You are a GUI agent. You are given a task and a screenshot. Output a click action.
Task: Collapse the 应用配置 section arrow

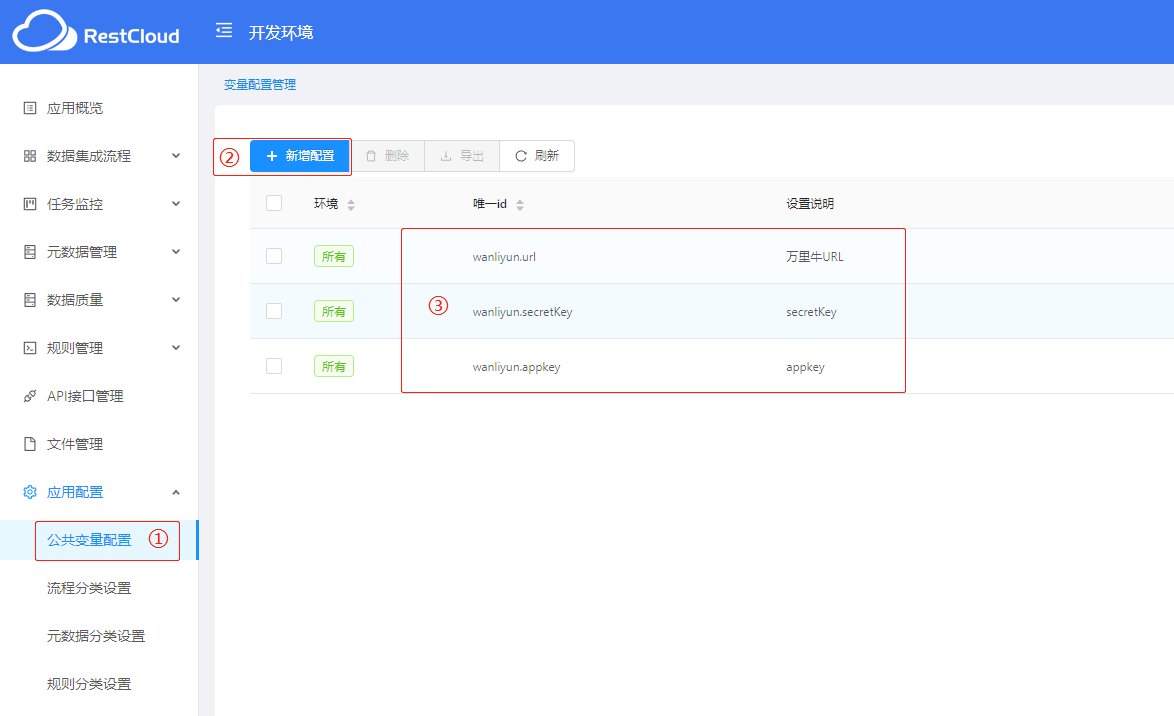[176, 492]
